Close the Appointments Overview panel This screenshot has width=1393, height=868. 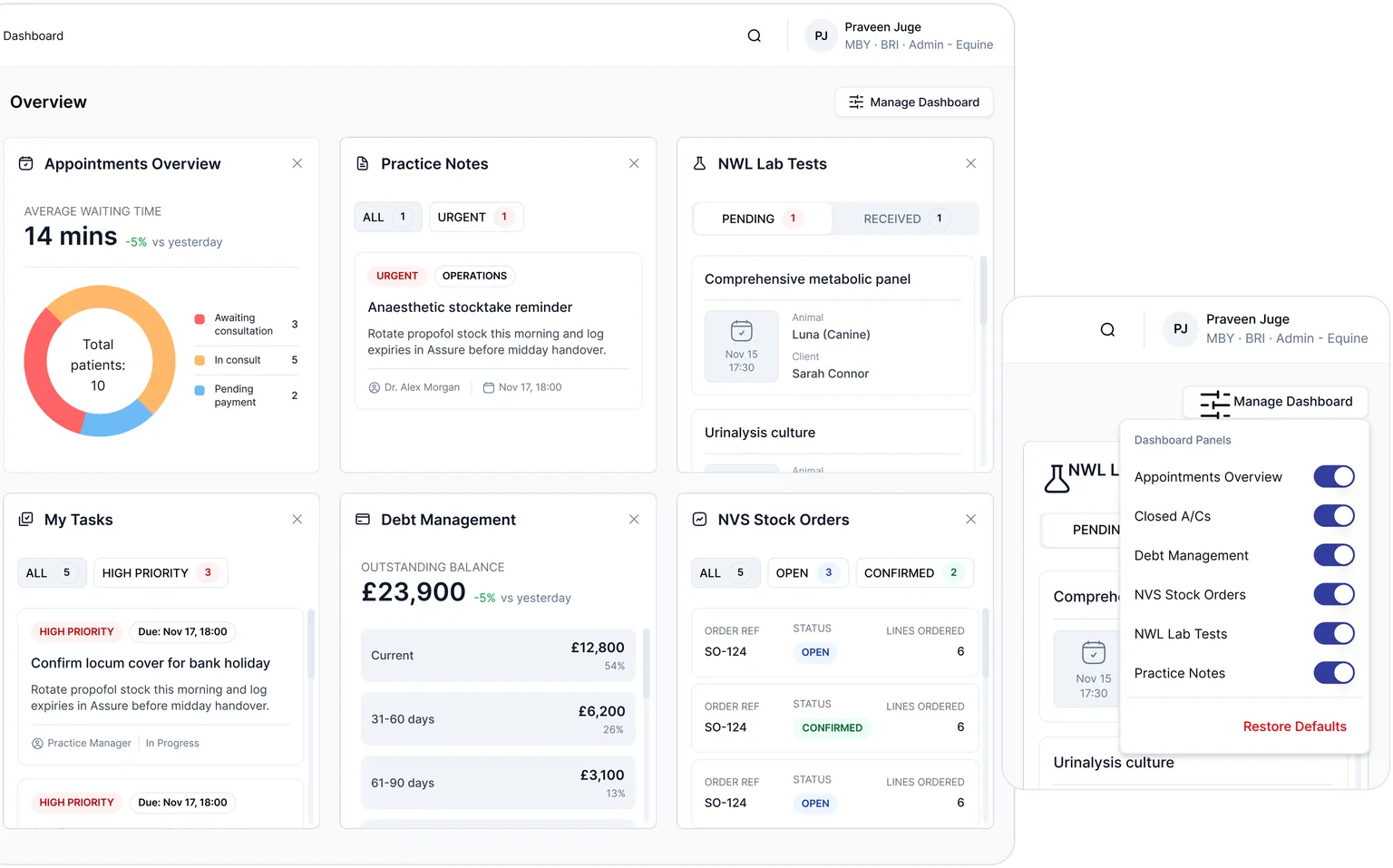click(297, 164)
